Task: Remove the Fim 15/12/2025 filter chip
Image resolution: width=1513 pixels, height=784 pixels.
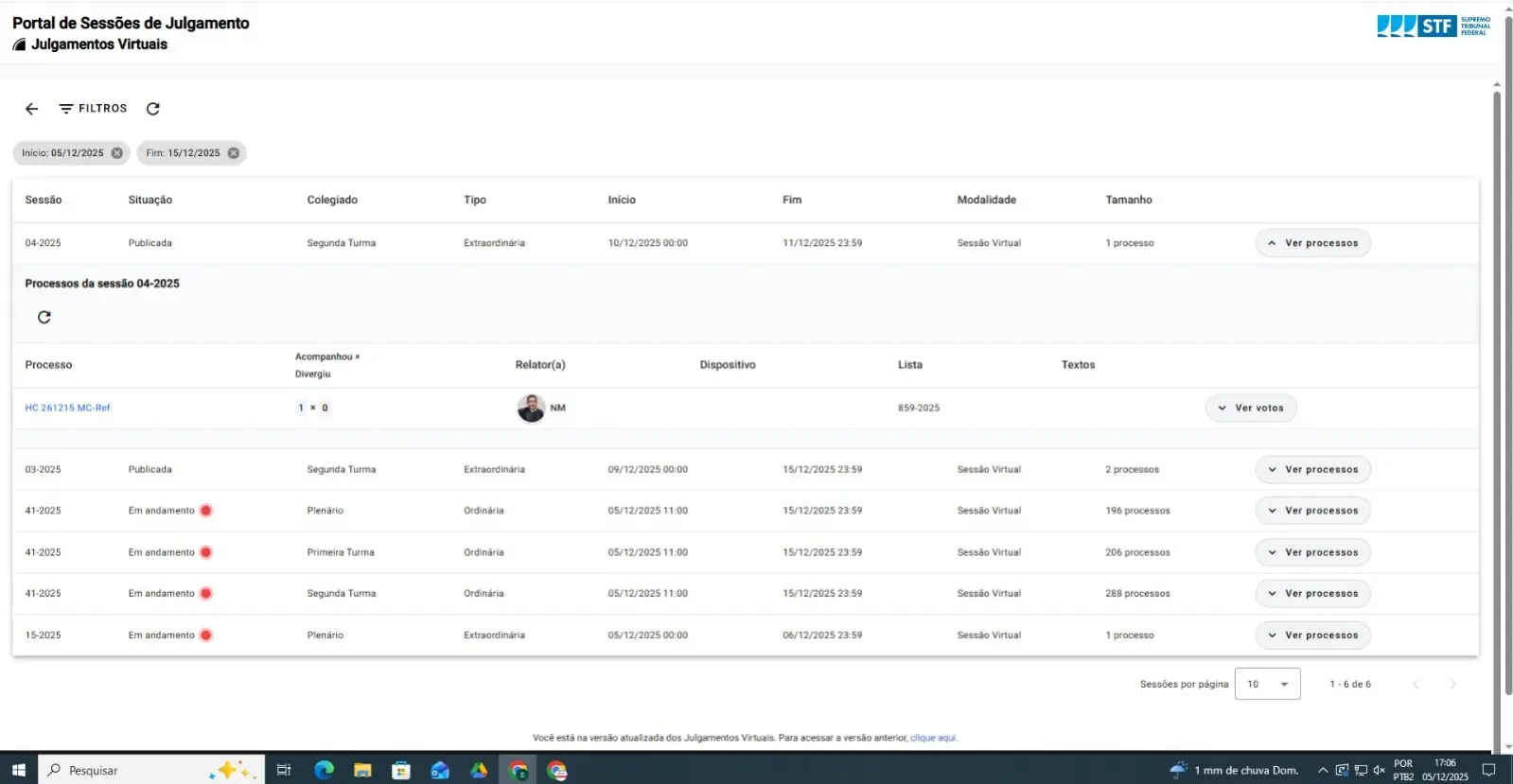Action: pos(234,153)
